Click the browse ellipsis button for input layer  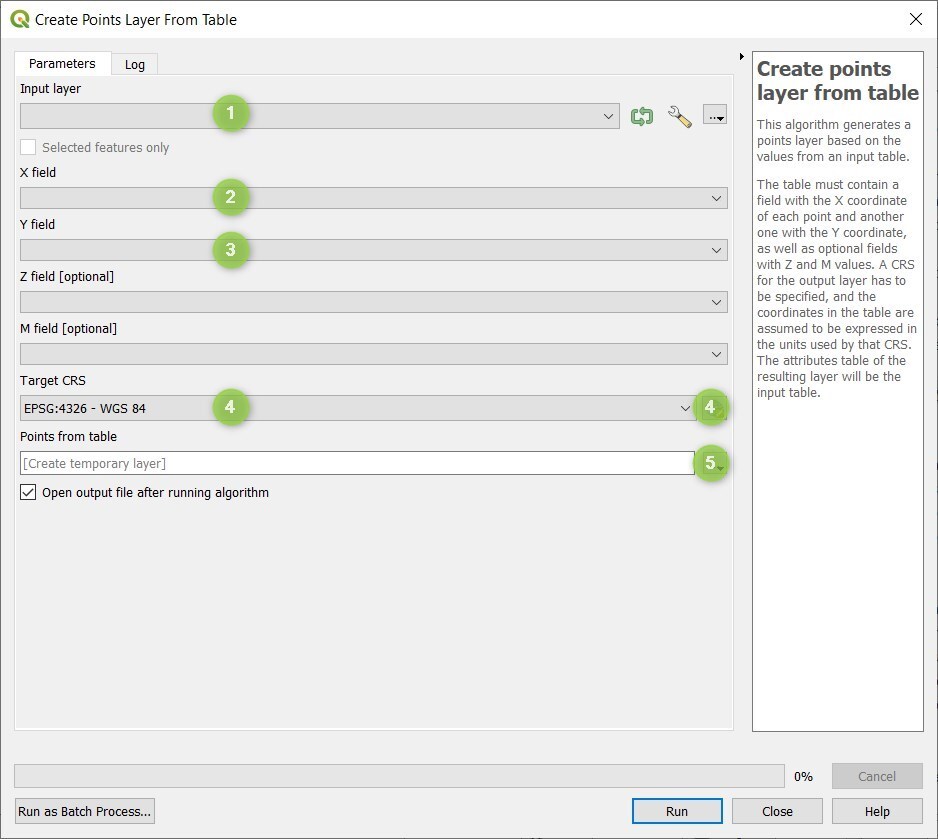click(715, 115)
